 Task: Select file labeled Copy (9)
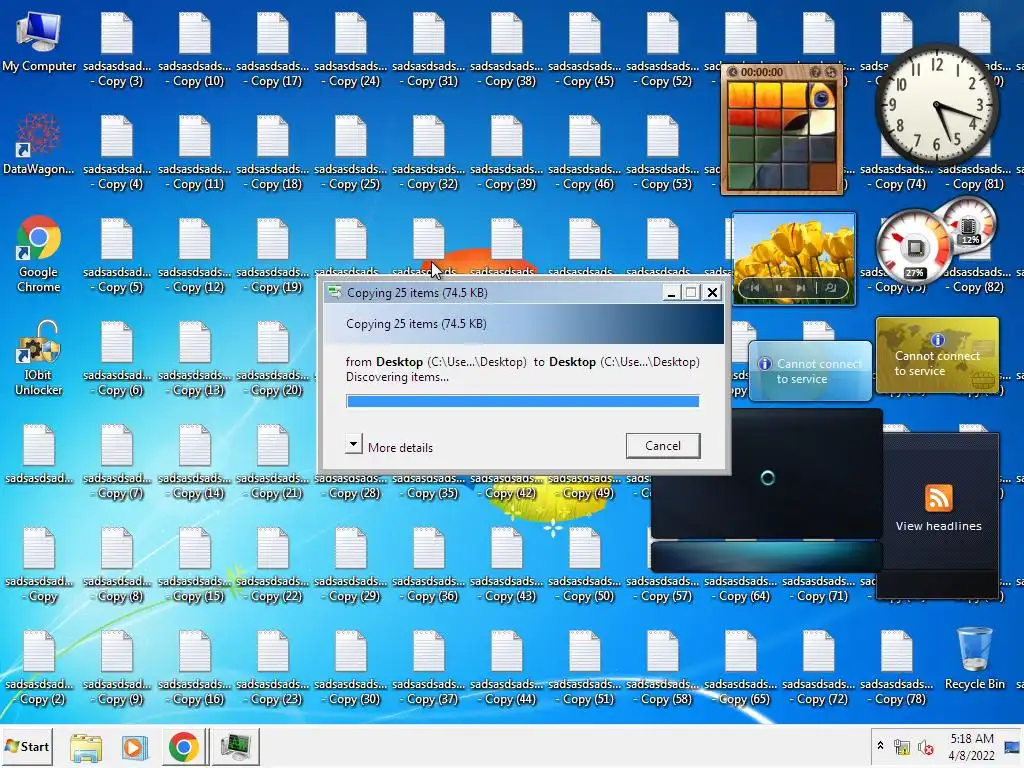[117, 668]
